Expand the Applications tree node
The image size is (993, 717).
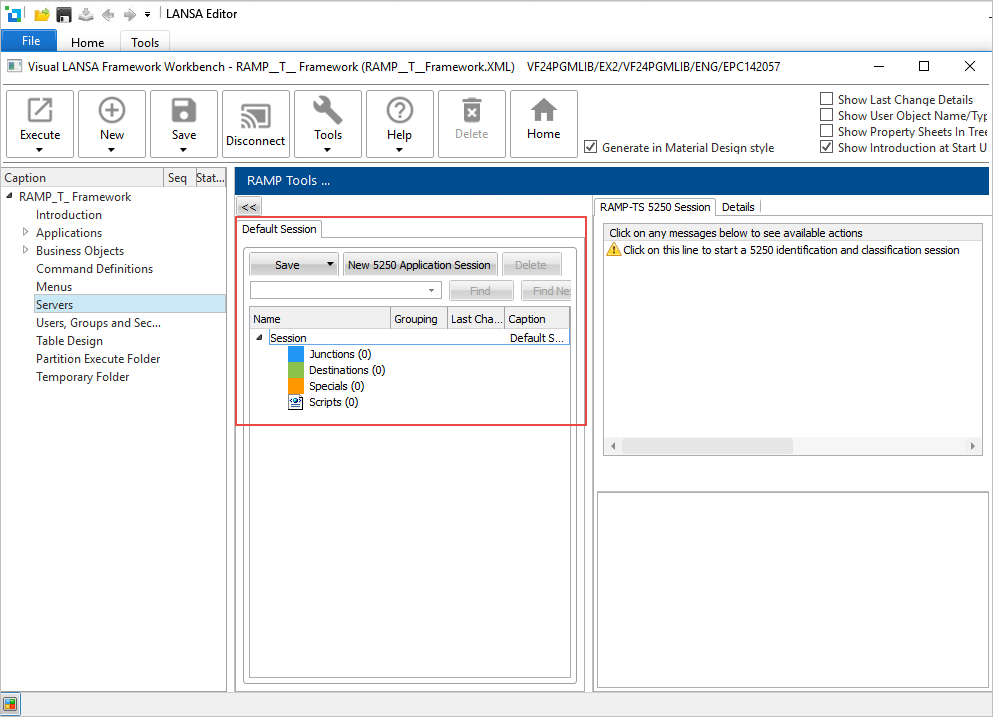point(26,233)
